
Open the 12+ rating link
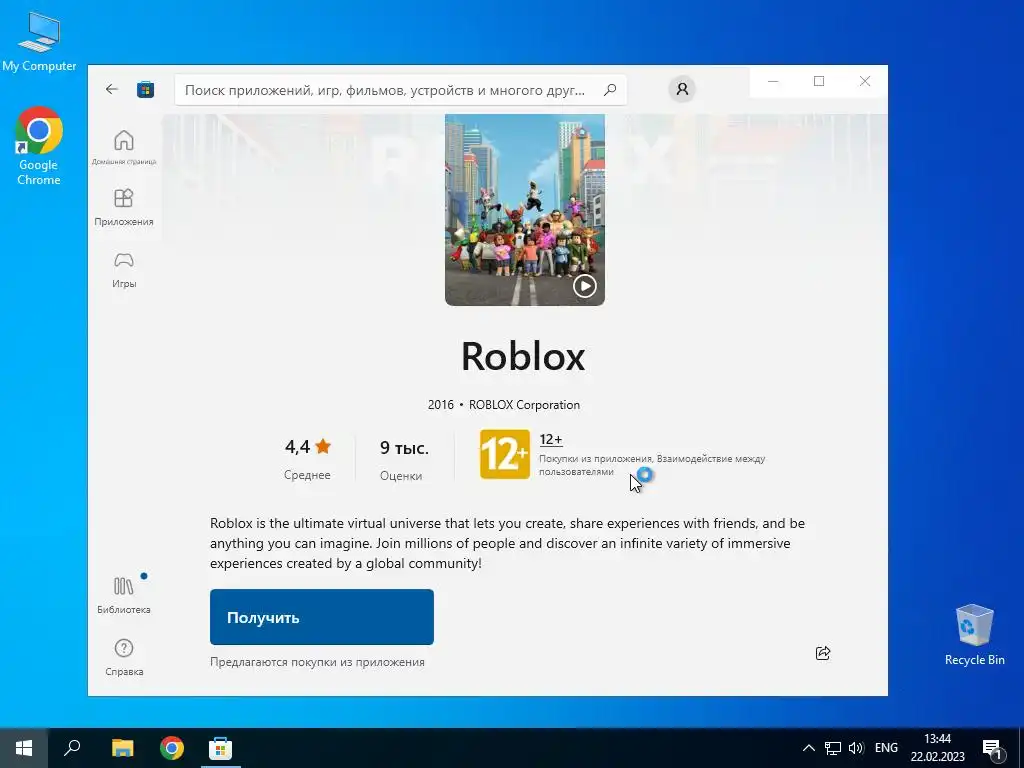tap(551, 440)
